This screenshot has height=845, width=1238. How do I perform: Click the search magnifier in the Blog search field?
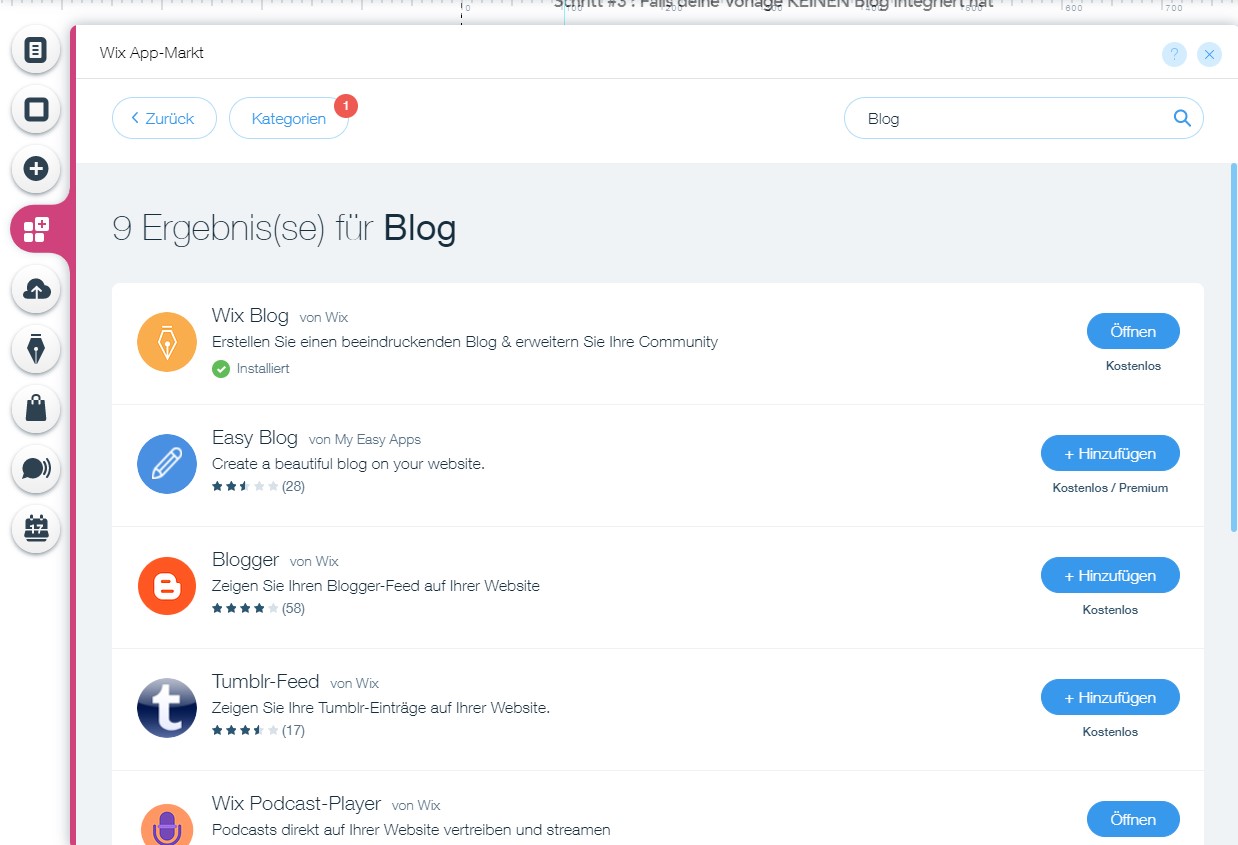click(1182, 118)
